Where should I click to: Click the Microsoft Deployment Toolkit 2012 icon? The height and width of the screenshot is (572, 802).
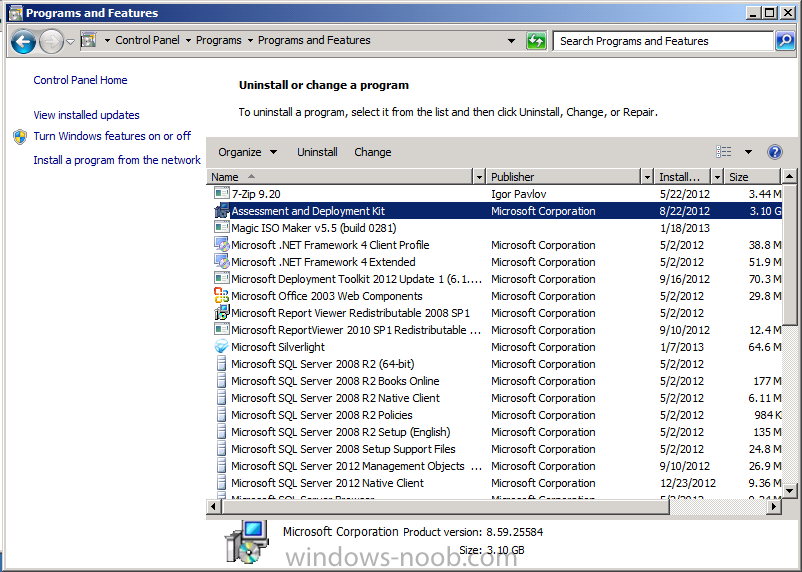pyautogui.click(x=221, y=278)
